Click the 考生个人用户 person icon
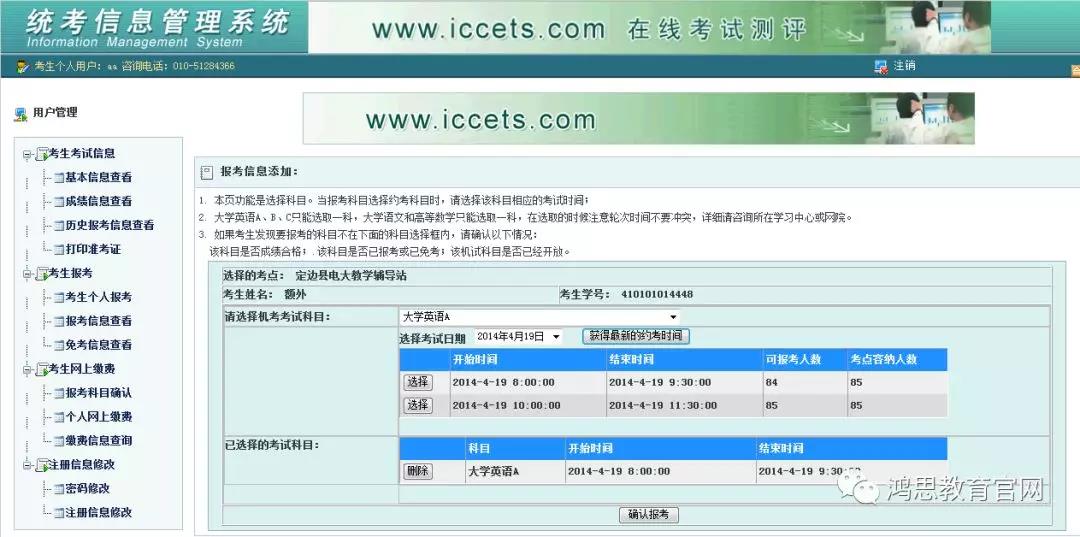1080x537 pixels. [23, 67]
